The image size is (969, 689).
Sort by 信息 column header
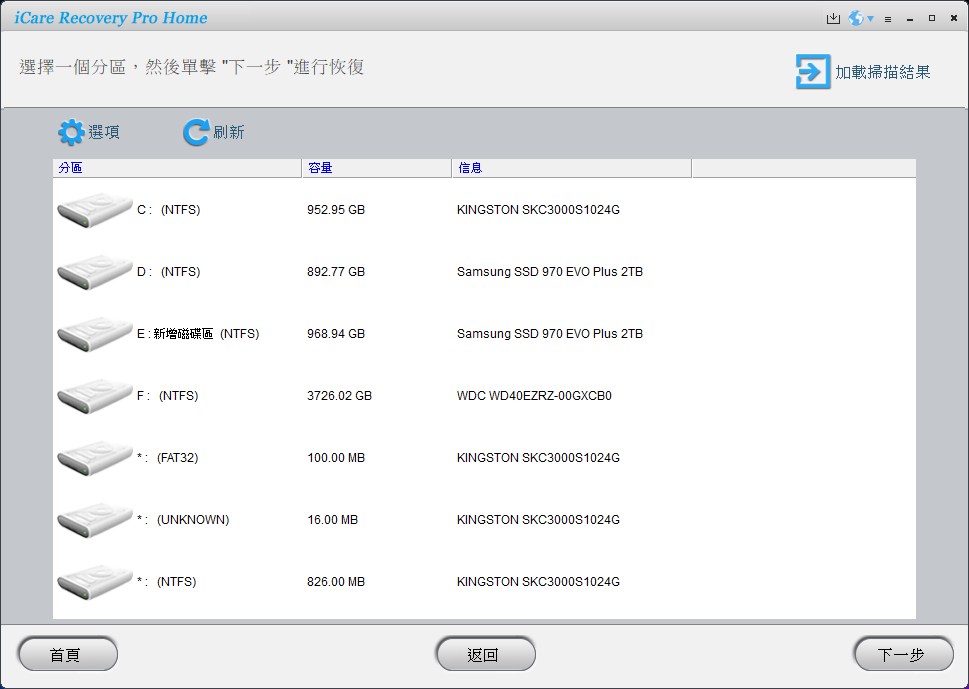pos(572,168)
